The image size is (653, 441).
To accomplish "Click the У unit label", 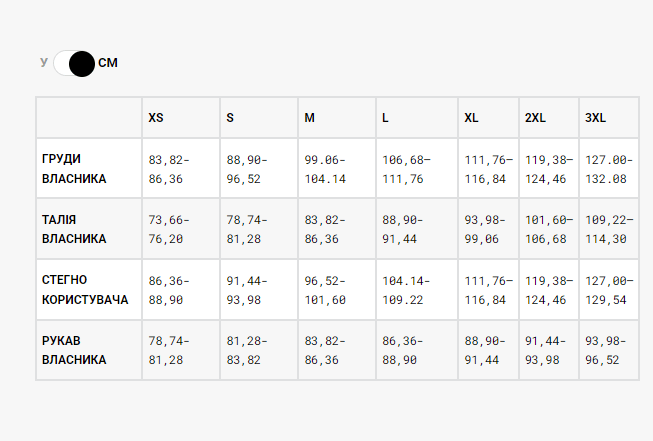I will click(x=44, y=63).
